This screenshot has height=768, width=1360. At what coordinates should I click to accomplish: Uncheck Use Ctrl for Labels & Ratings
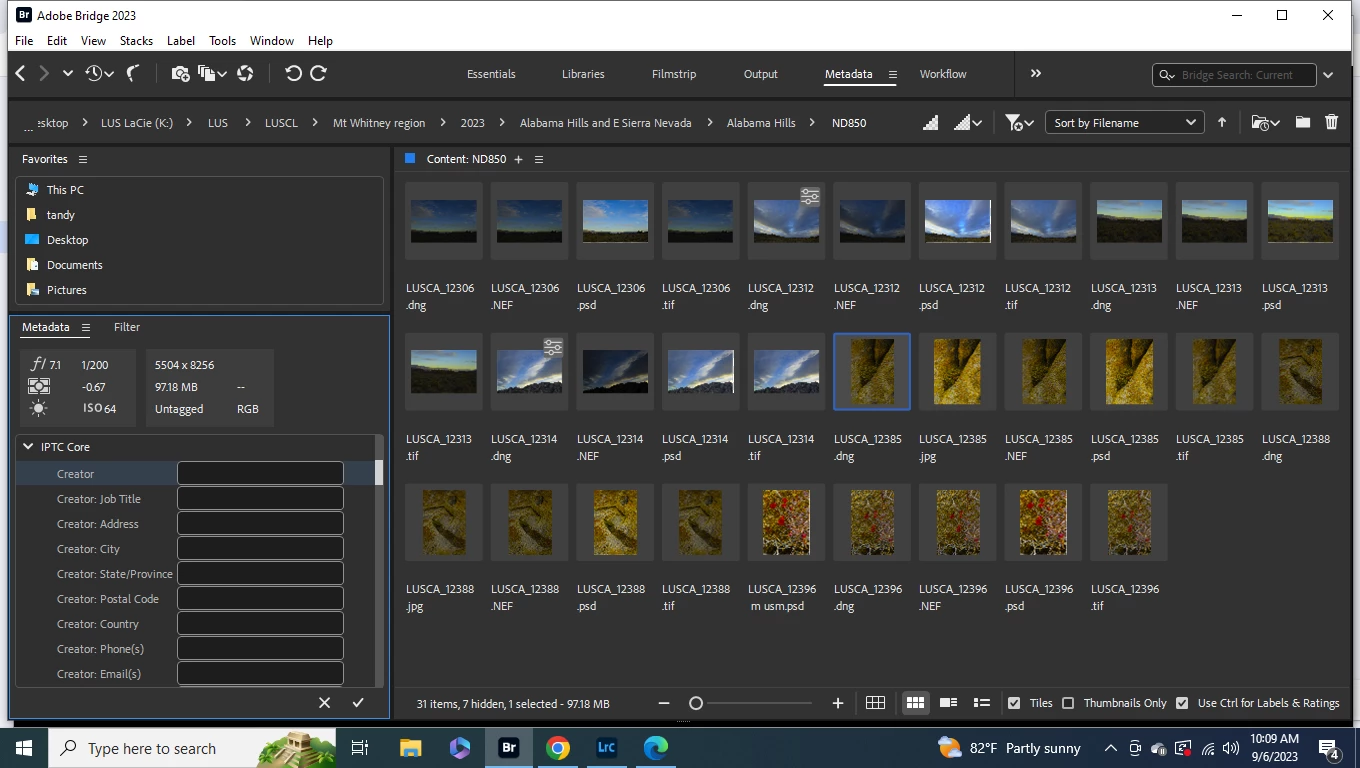1182,703
